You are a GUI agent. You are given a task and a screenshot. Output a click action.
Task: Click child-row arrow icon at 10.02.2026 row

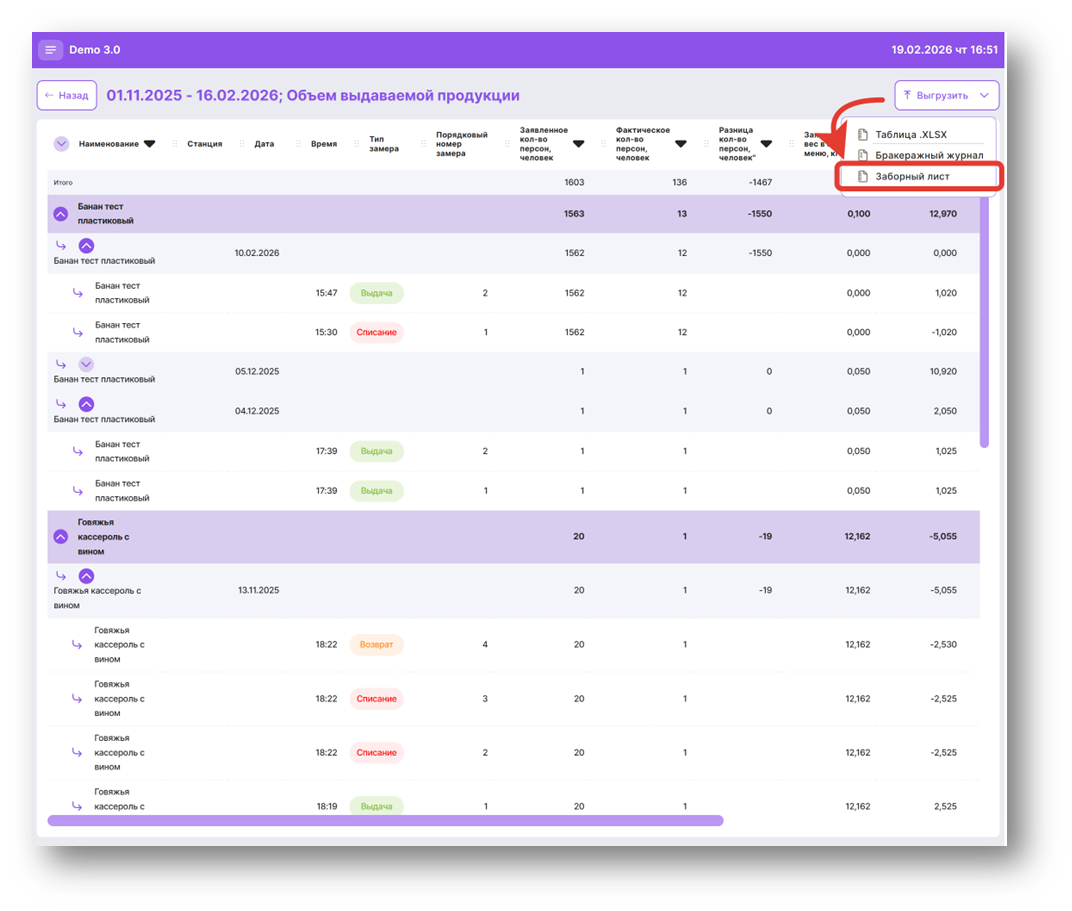click(x=61, y=245)
